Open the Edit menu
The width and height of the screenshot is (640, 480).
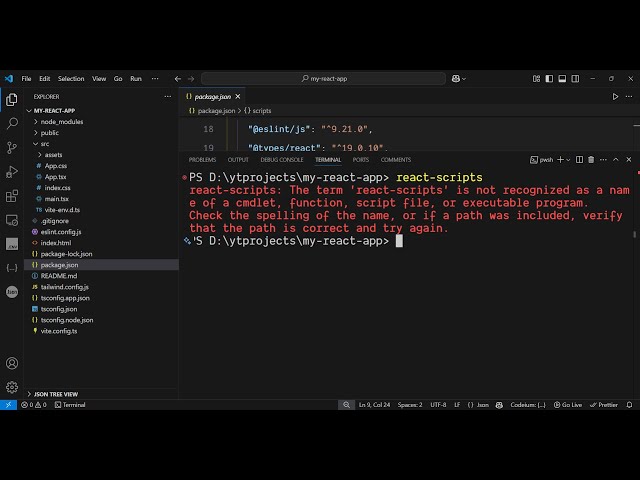coord(44,79)
